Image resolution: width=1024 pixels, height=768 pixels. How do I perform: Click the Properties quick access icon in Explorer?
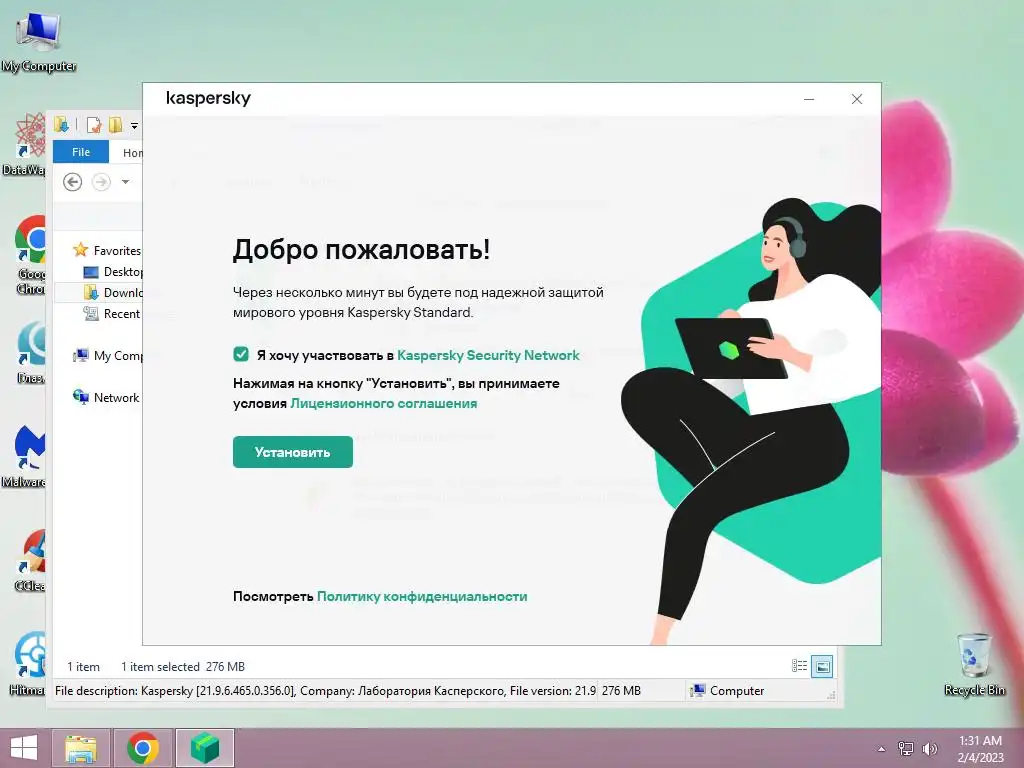click(94, 125)
